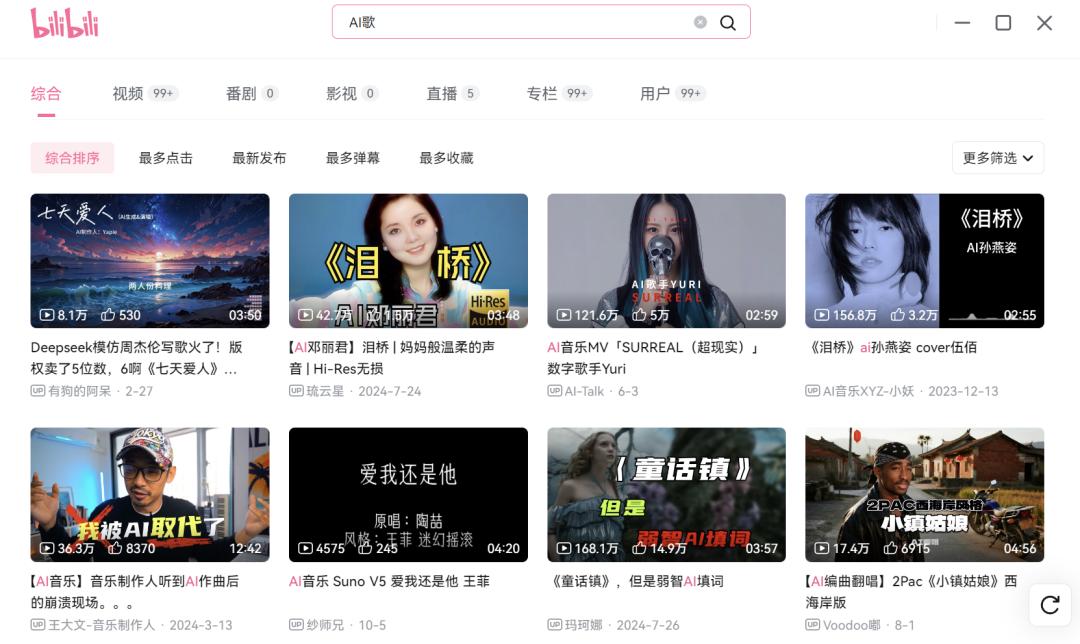Switch to the 直播 tab
The height and width of the screenshot is (644, 1080).
click(453, 94)
